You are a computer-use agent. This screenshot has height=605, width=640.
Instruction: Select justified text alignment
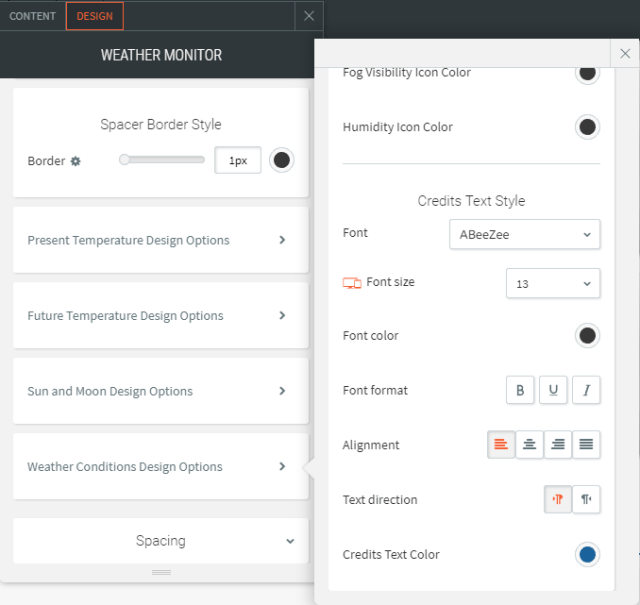(586, 445)
